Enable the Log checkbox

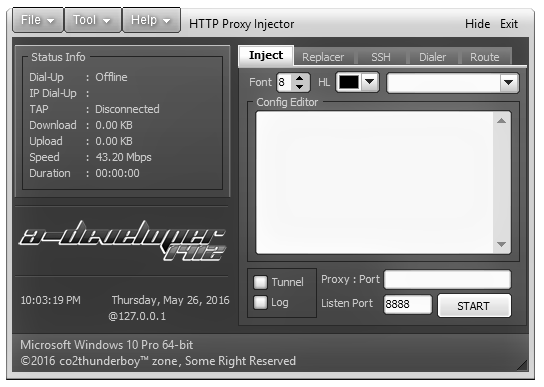coord(260,302)
